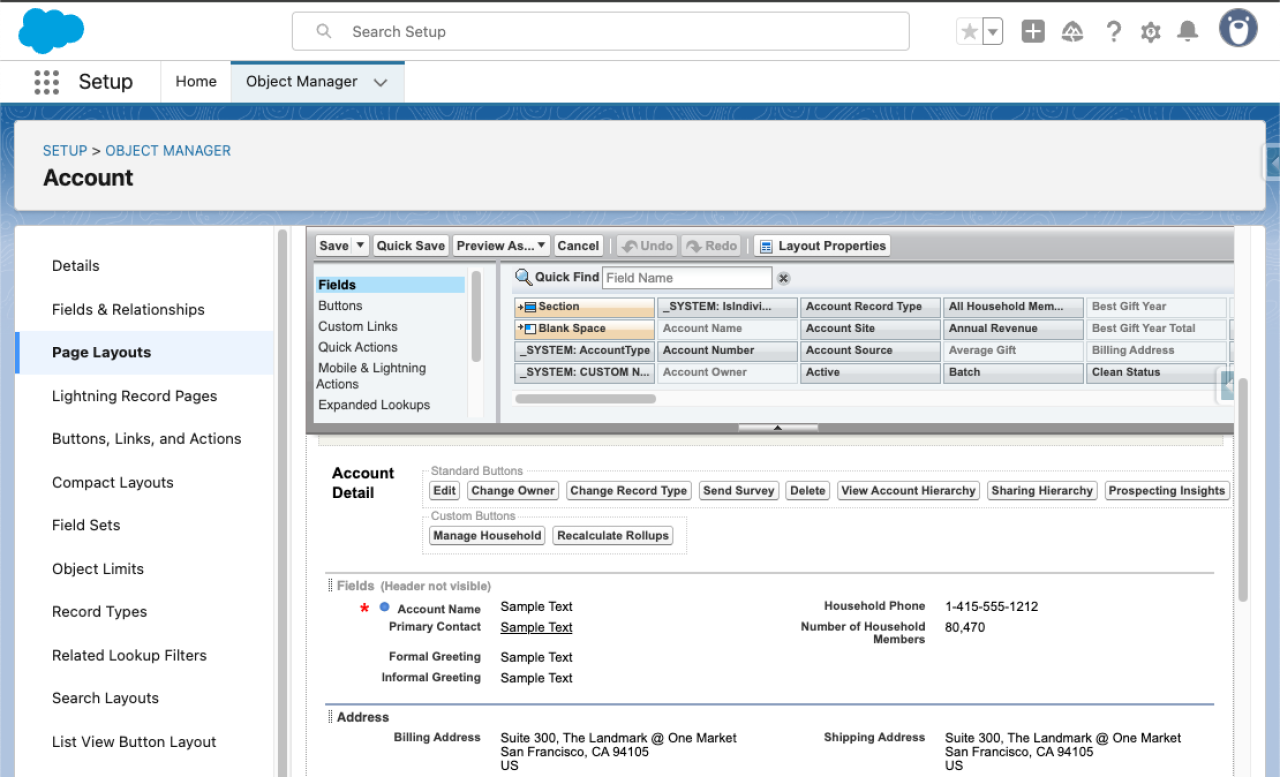
Task: Open the Save button dropdown arrow
Action: 359,245
